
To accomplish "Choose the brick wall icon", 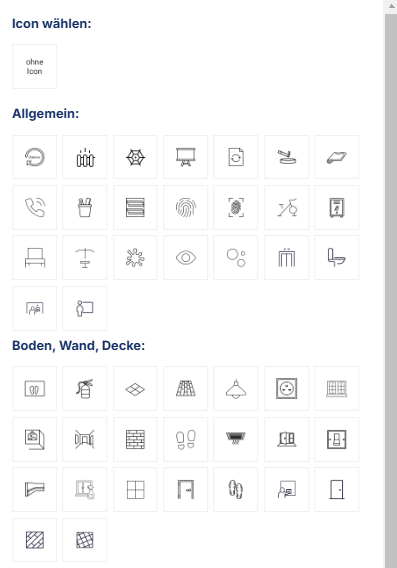I will 135,439.
